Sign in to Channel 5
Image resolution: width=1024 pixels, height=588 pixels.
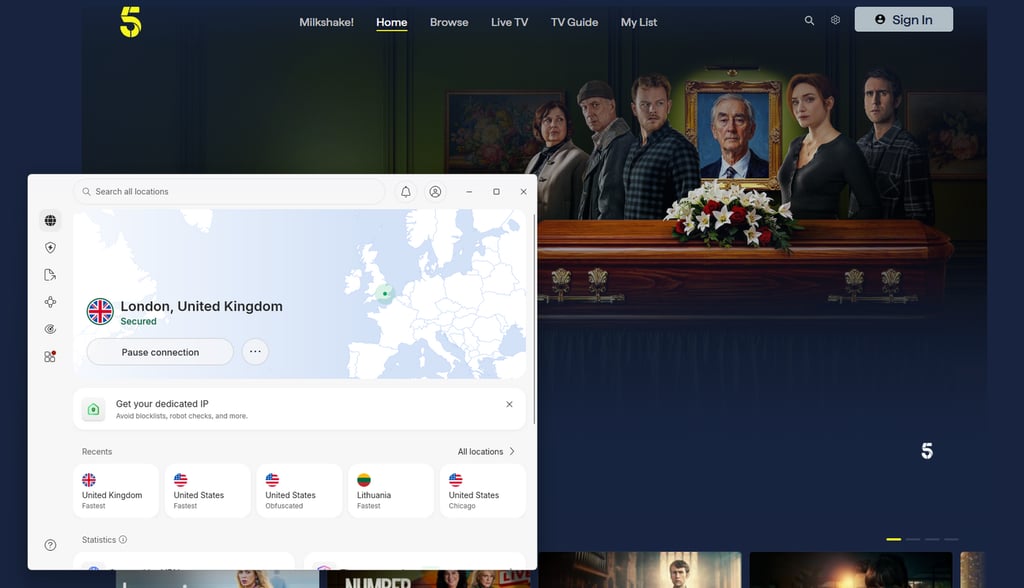click(x=903, y=20)
